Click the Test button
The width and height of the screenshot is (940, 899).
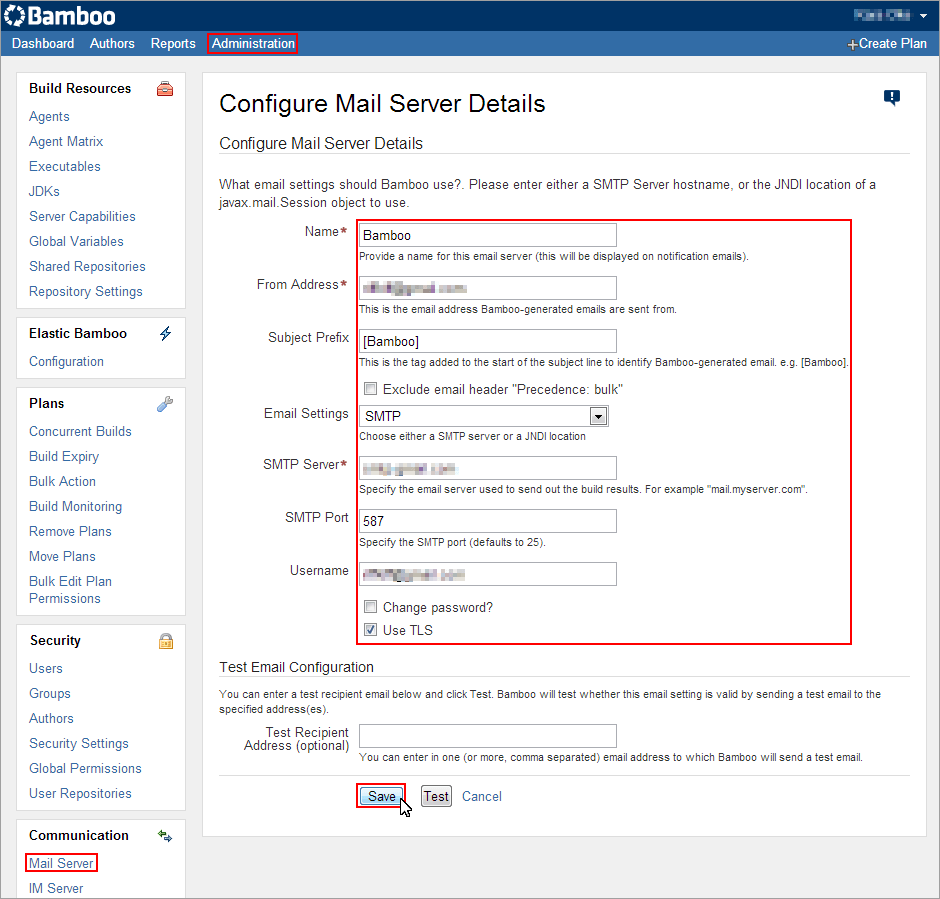tap(436, 797)
